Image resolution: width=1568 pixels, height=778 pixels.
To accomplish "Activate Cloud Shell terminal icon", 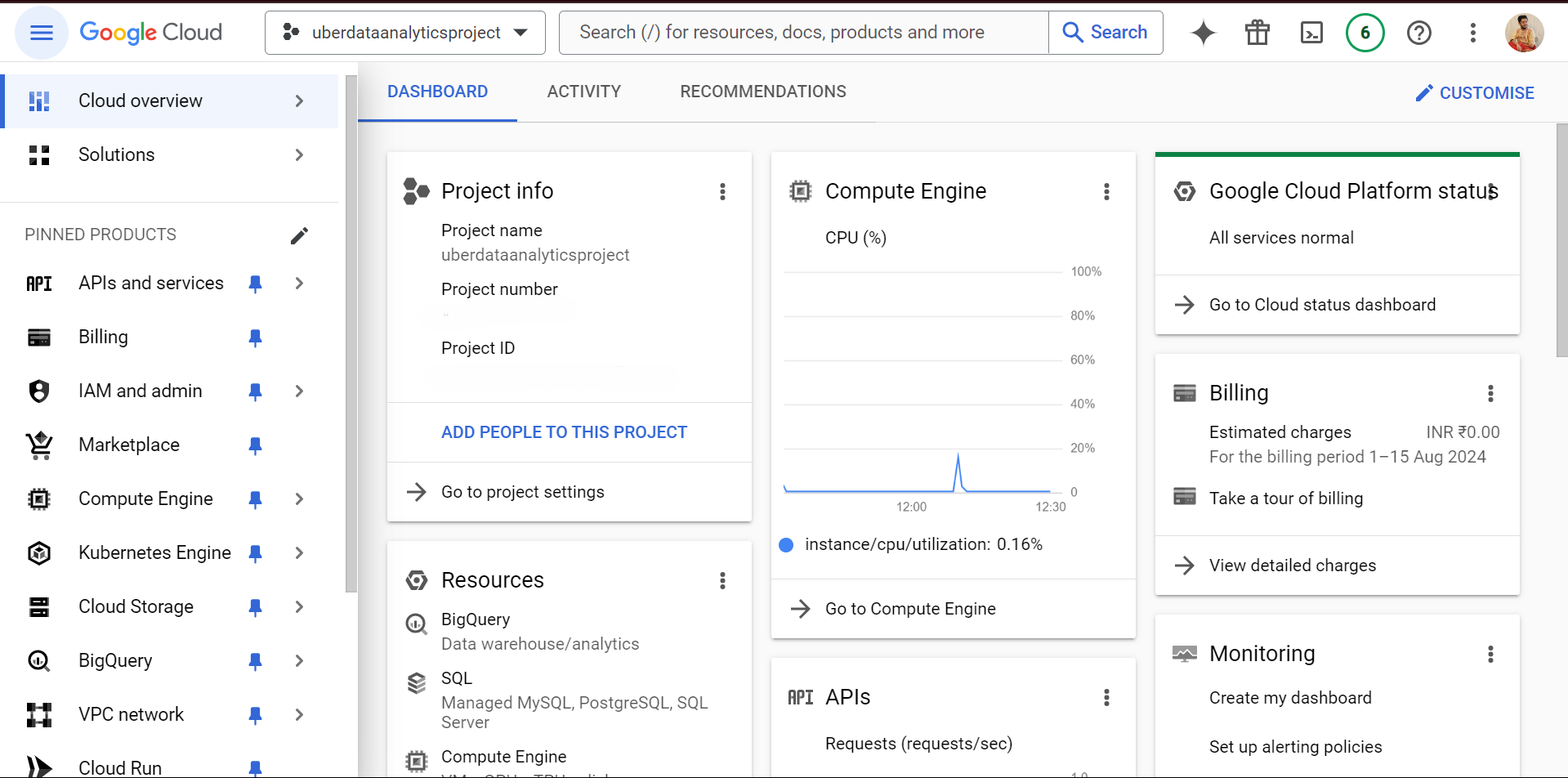I will [1311, 33].
